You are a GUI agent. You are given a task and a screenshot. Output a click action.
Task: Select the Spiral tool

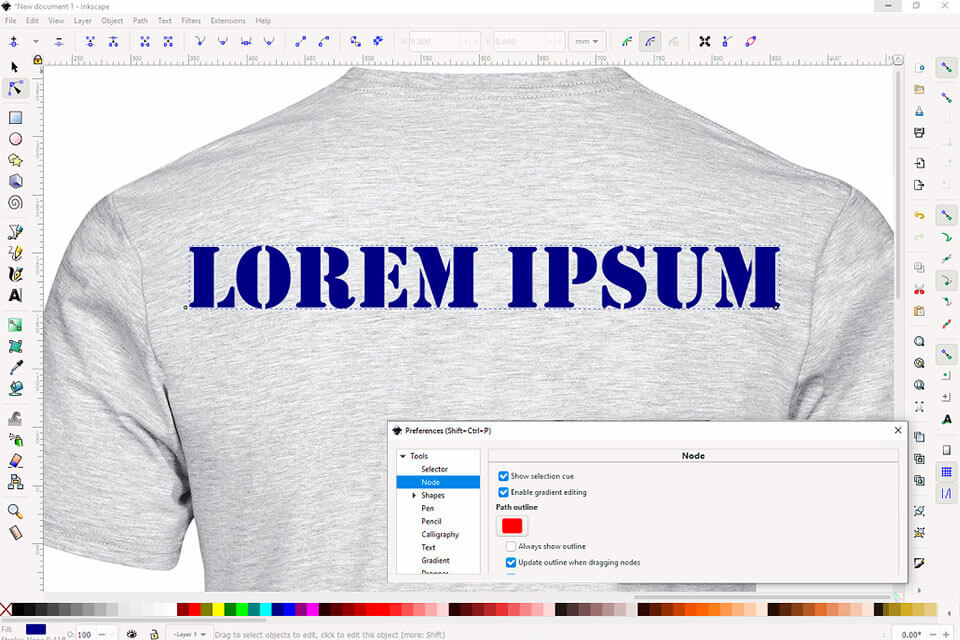[x=15, y=203]
